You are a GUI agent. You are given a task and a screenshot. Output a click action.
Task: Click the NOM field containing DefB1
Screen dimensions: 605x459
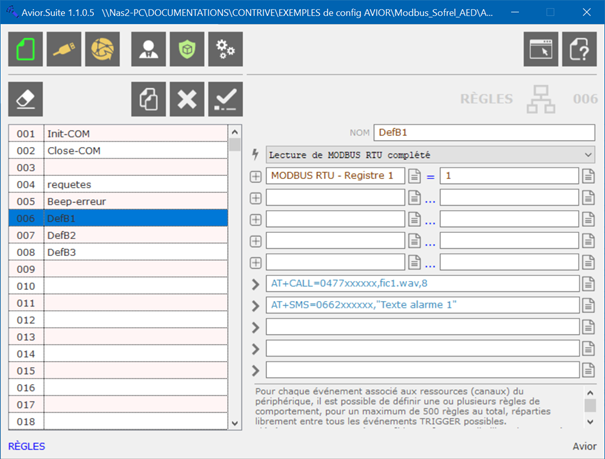484,132
